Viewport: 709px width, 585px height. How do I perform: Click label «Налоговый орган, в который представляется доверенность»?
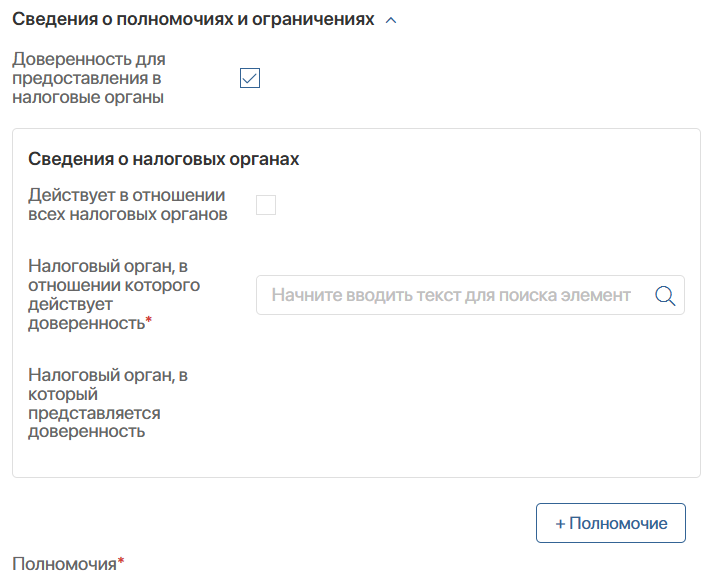click(x=108, y=404)
